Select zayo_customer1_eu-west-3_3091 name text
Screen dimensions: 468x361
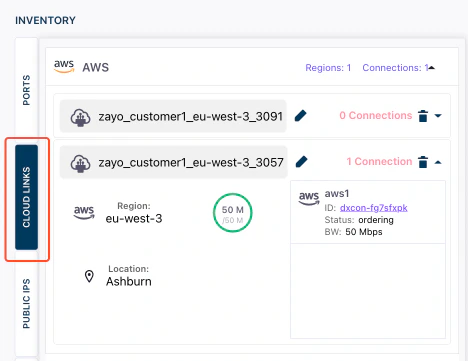click(x=190, y=116)
